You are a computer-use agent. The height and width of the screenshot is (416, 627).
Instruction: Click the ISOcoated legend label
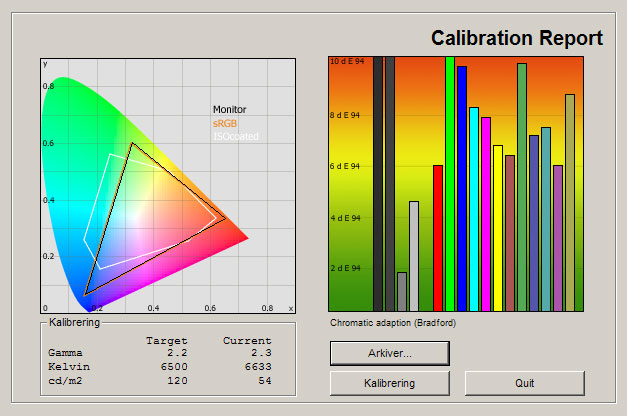pyautogui.click(x=234, y=136)
